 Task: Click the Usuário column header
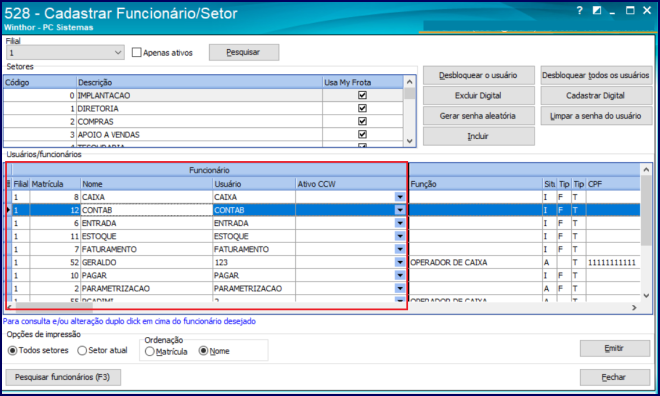[254, 184]
